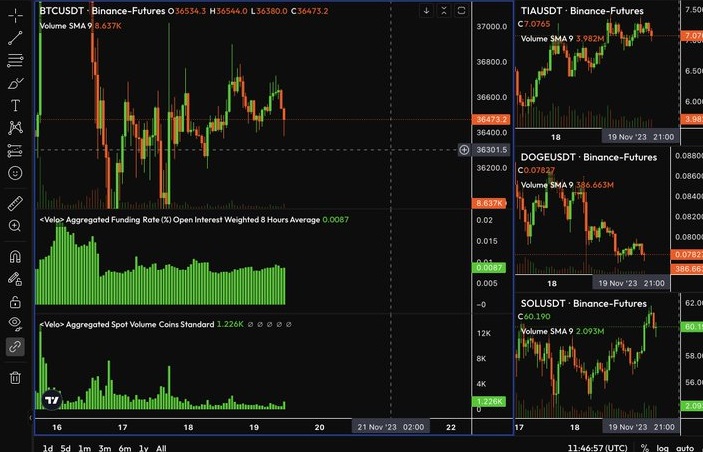Click 19 Nov '23 21:00 label on SOLUSDT chart
Viewport: 703px width, 452px height.
[x=641, y=427]
